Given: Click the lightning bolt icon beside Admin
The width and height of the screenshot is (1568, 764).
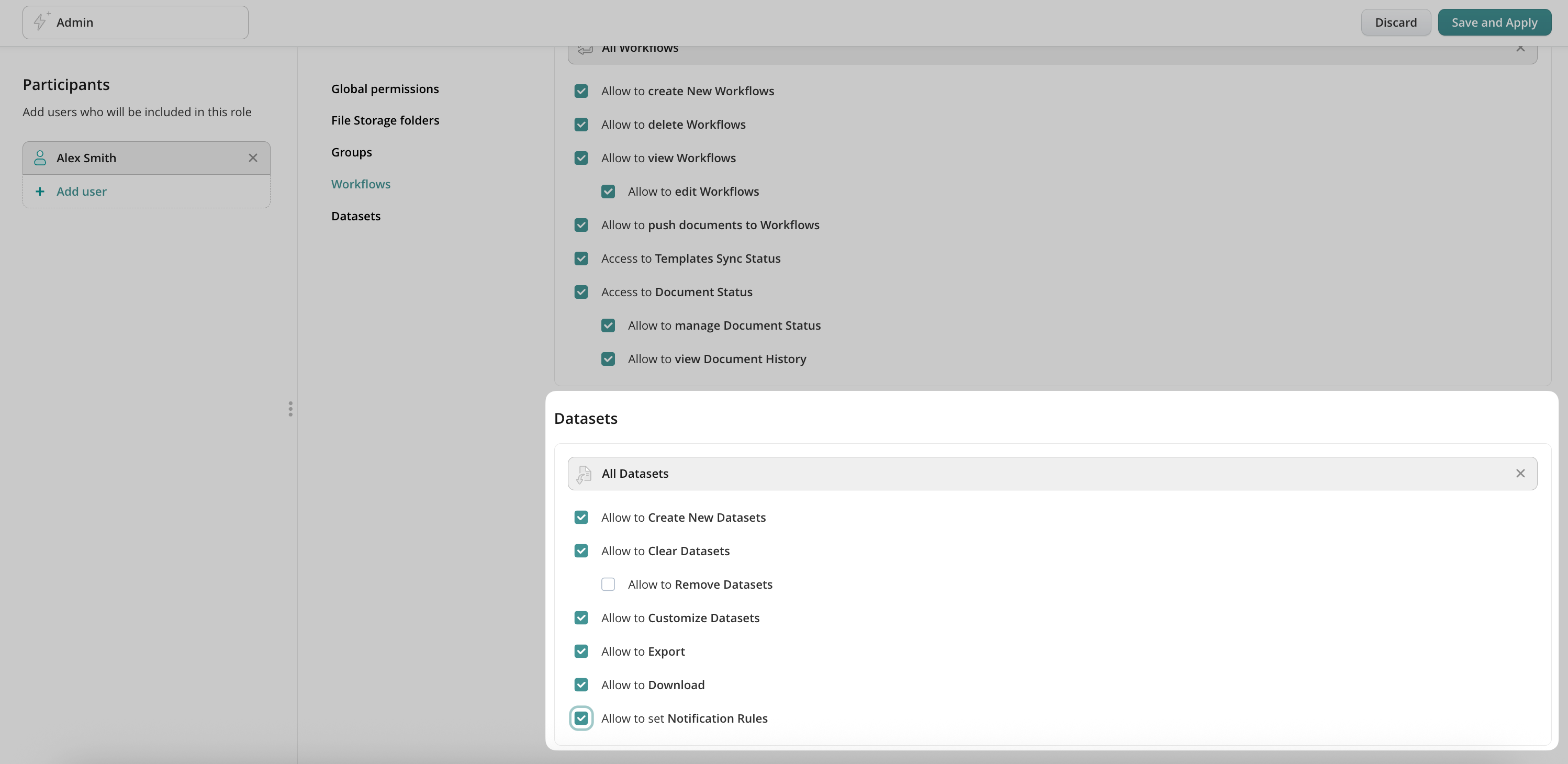Looking at the screenshot, I should (x=40, y=22).
